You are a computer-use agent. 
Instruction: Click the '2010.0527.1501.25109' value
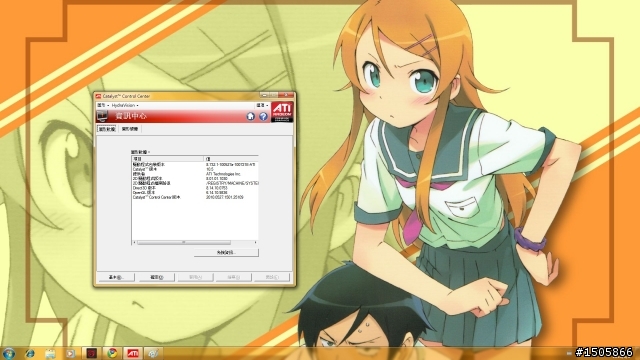pyautogui.click(x=224, y=197)
